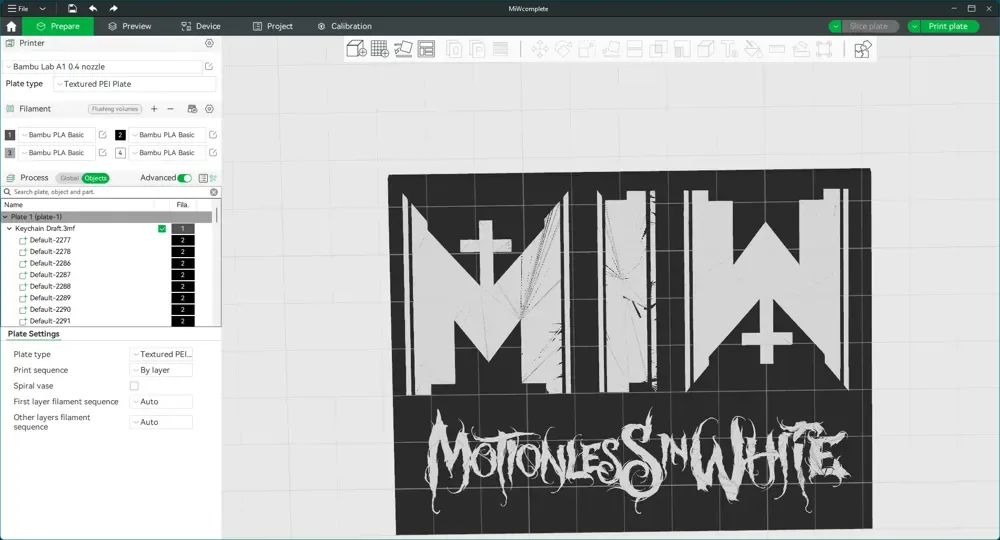Edit the filament 2 preset
This screenshot has width=1000, height=540.
(x=213, y=135)
